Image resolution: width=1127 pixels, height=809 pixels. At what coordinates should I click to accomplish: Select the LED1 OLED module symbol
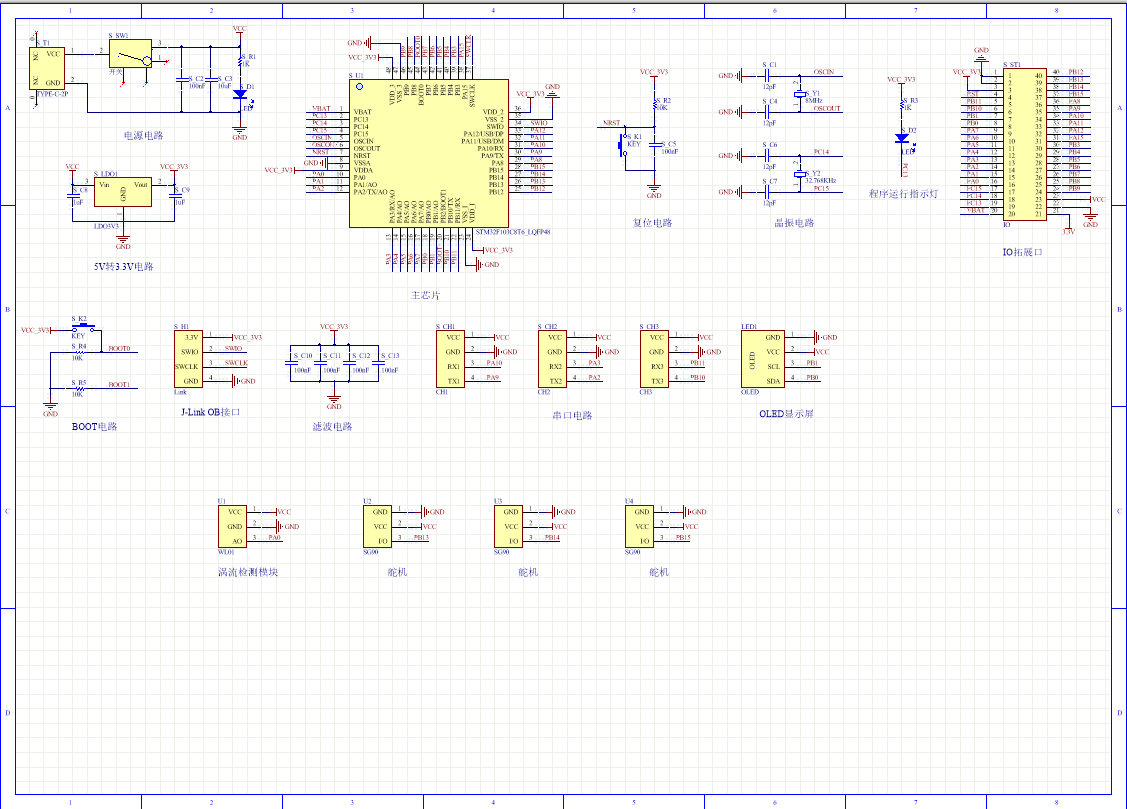pyautogui.click(x=763, y=359)
